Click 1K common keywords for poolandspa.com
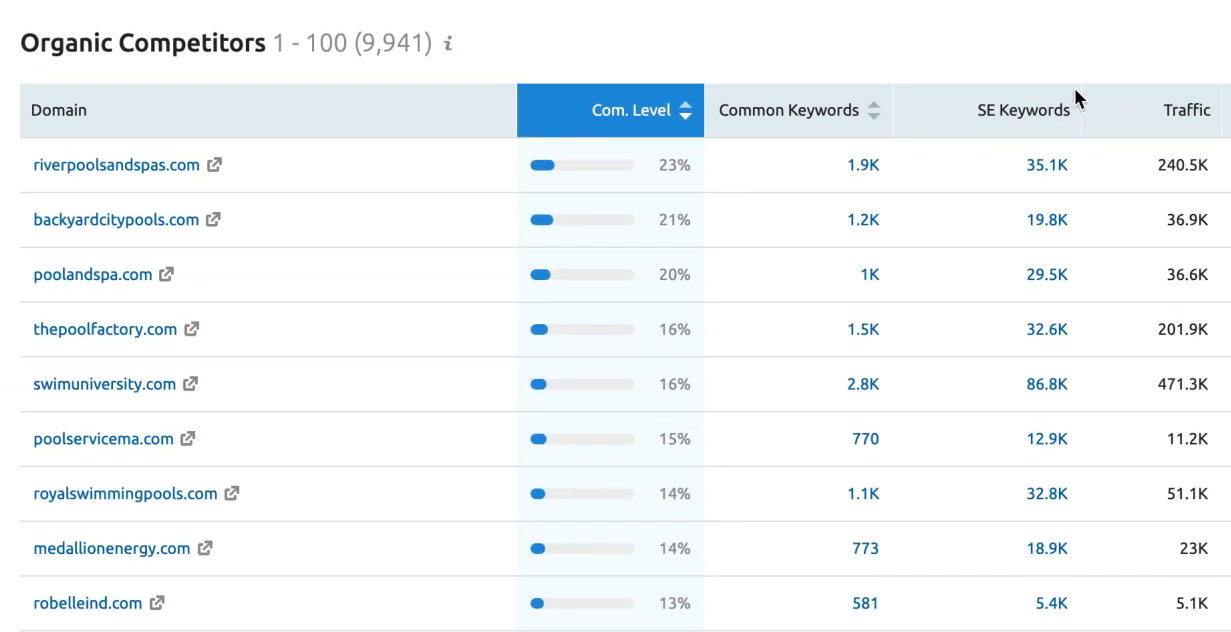Screen dimensions: 1231x632 tap(870, 274)
